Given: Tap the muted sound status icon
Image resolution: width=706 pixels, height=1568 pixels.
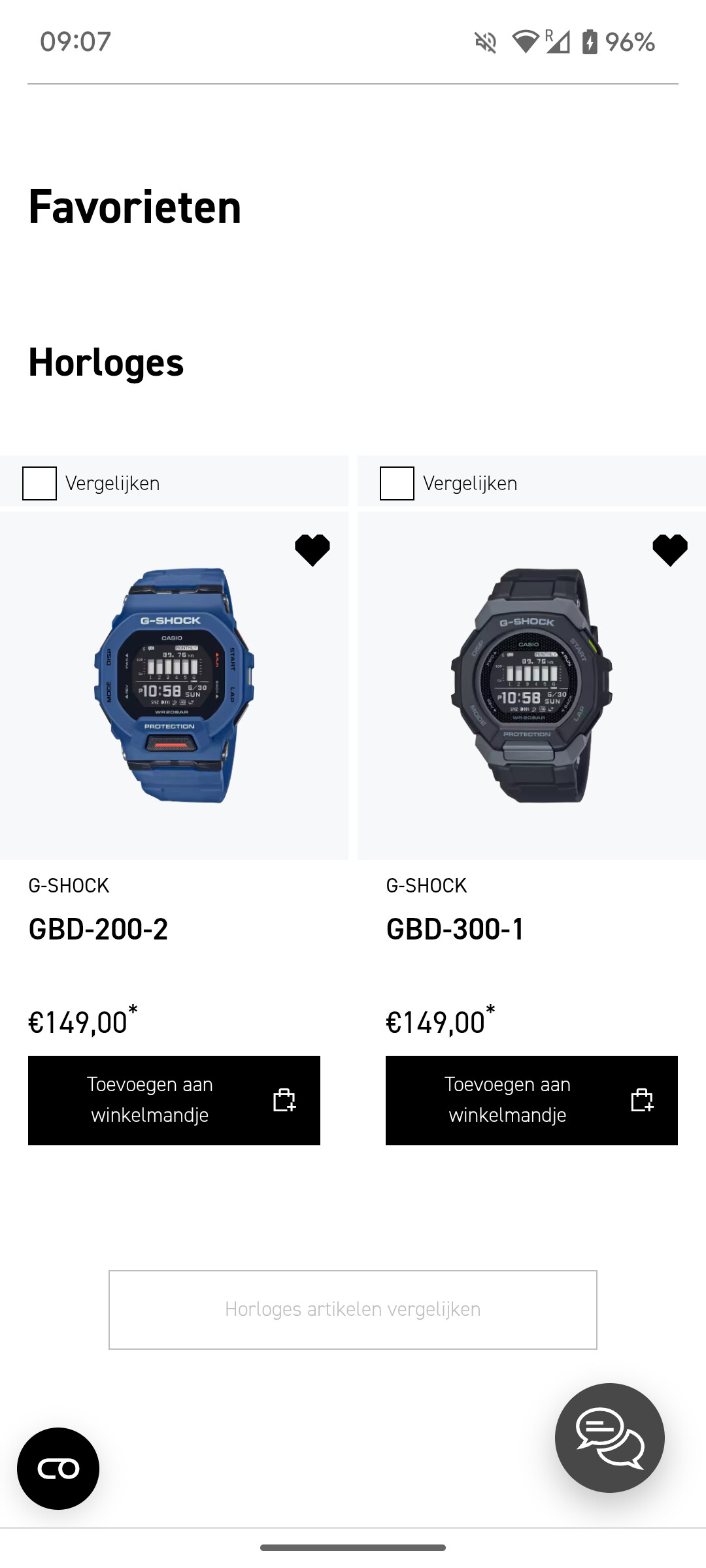Looking at the screenshot, I should (x=486, y=42).
